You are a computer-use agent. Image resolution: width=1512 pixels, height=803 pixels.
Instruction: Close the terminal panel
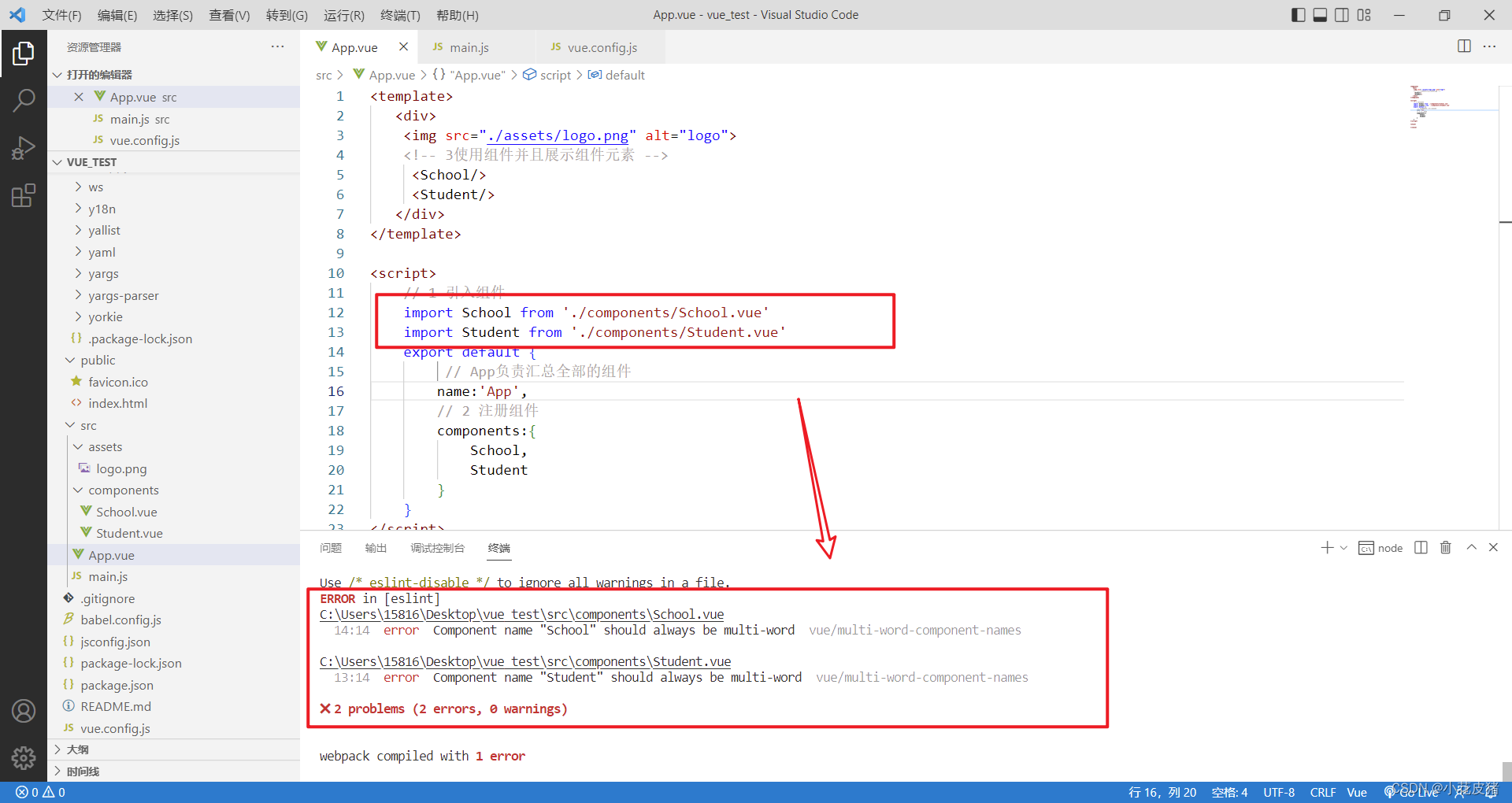click(1493, 547)
